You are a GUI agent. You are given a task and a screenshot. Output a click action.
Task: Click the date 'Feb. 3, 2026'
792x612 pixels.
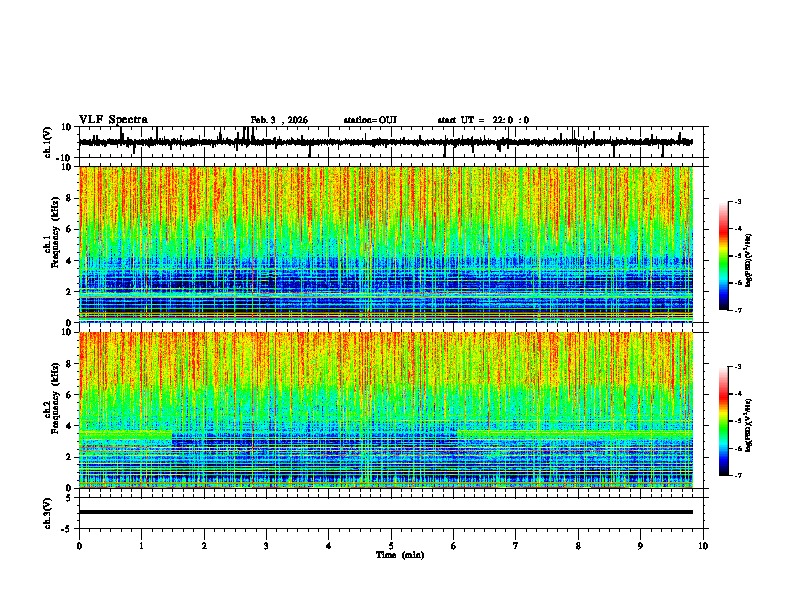coord(279,120)
